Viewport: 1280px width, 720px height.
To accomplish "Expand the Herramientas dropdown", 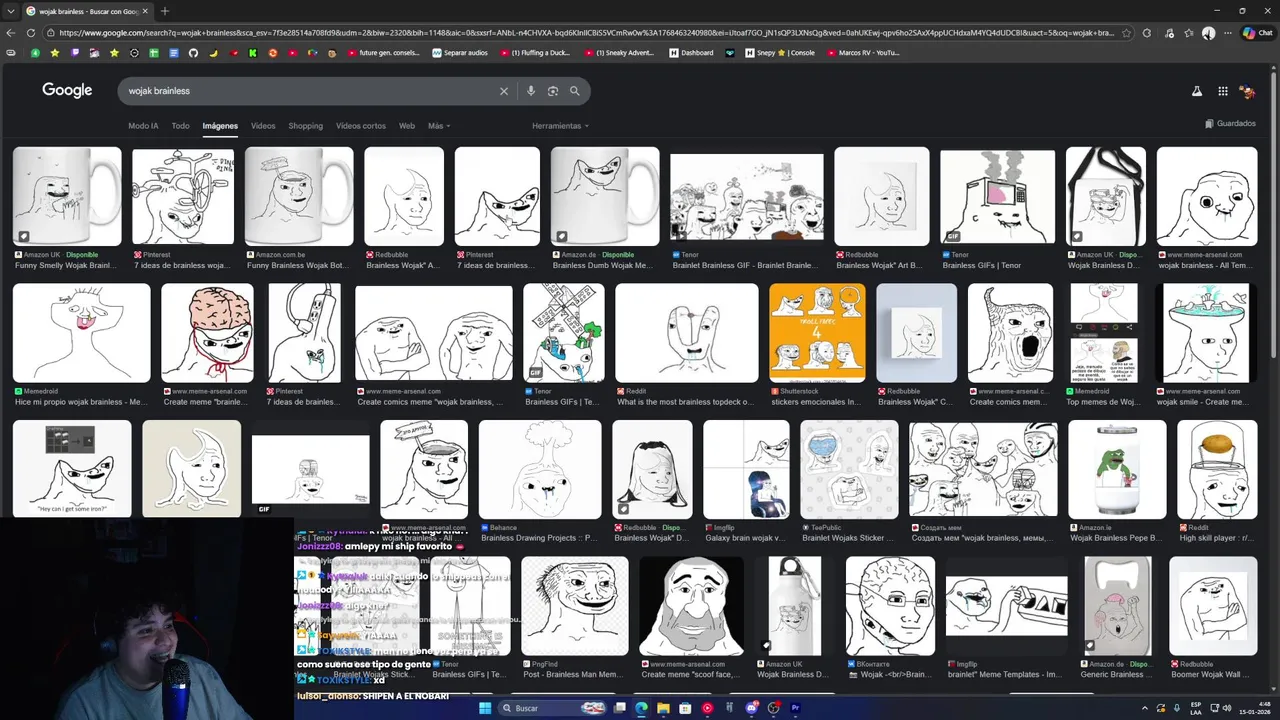I will pyautogui.click(x=560, y=126).
